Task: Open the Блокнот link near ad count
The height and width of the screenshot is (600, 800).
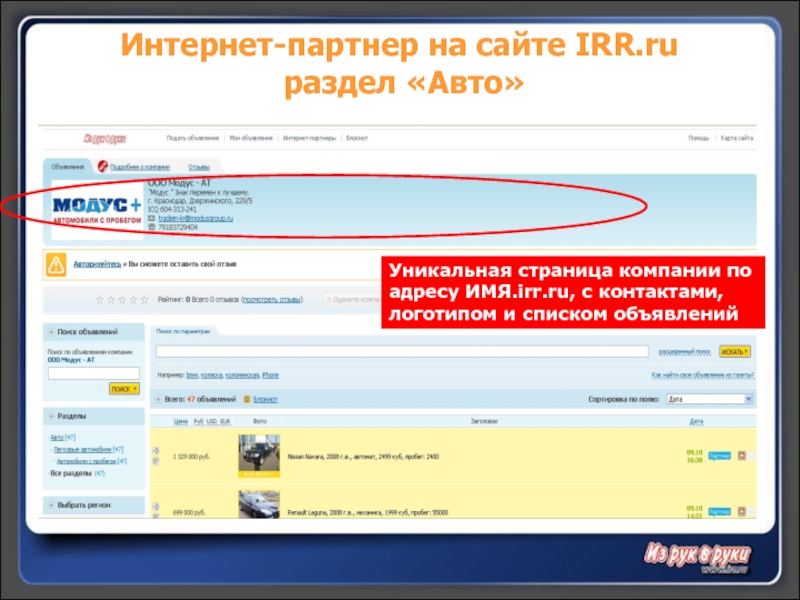Action: 265,399
